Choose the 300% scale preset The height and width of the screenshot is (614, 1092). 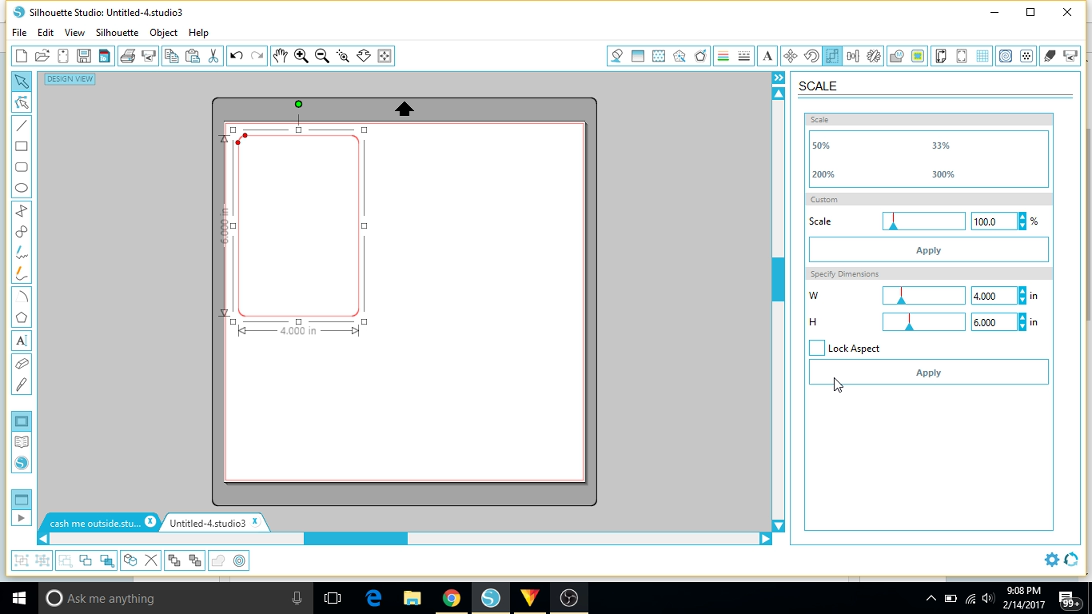coord(943,174)
